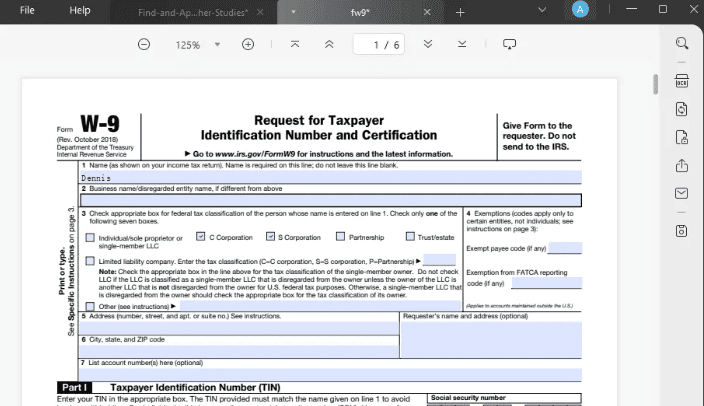Click the account number field line 7
The image size is (704, 406).
[331, 375]
